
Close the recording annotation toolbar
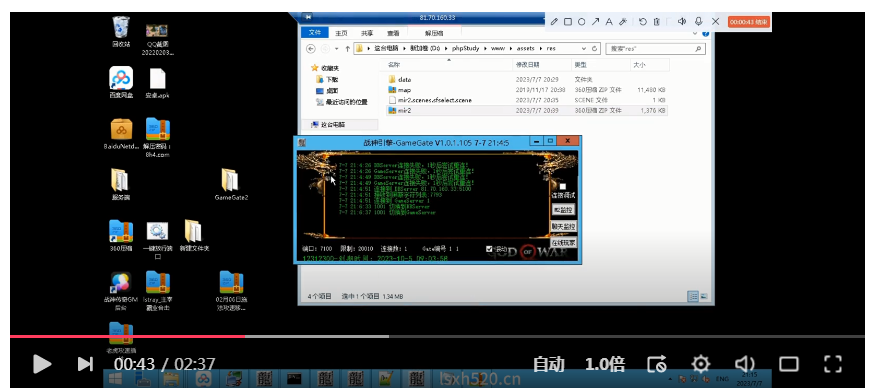point(715,22)
